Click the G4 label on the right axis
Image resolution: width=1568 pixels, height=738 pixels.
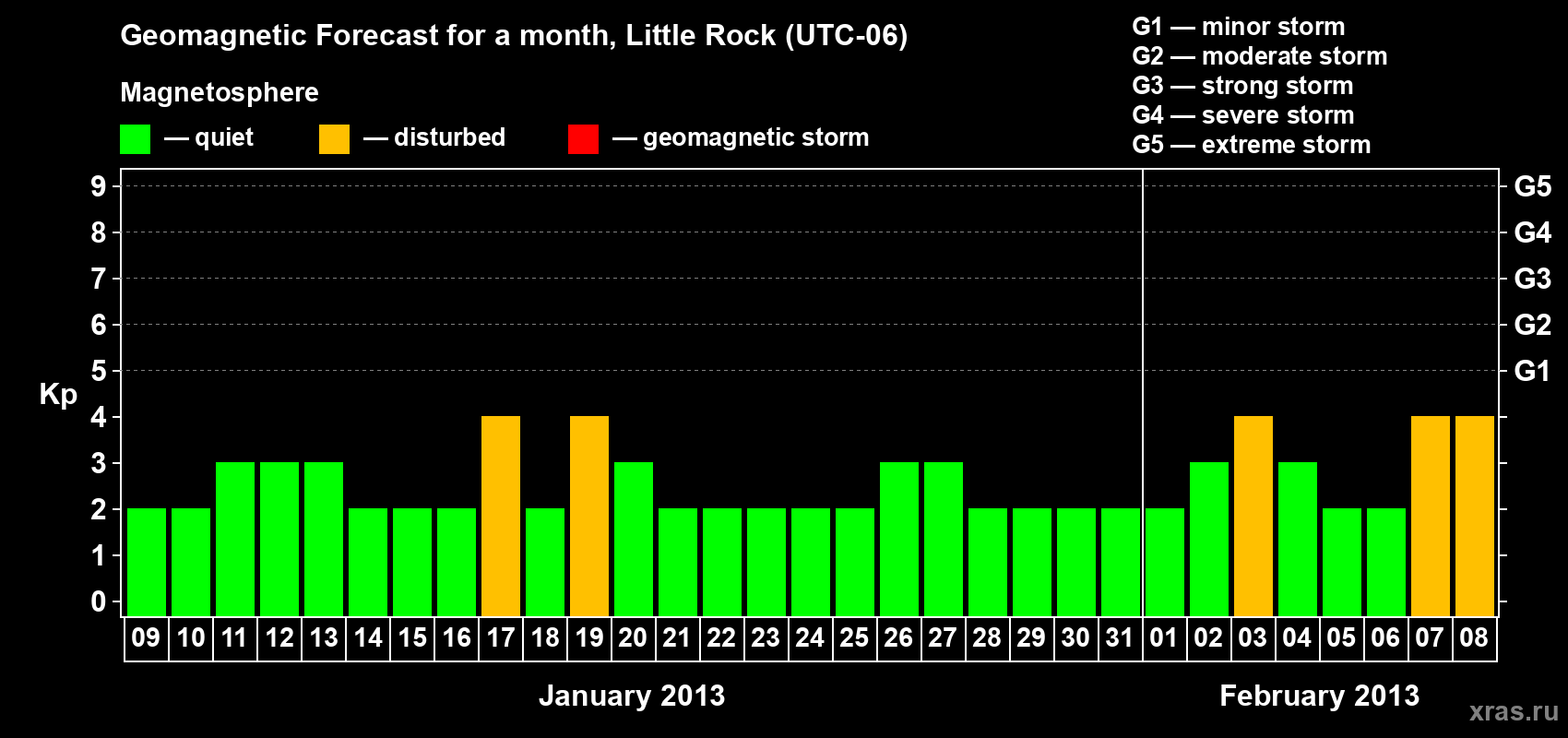[1533, 232]
